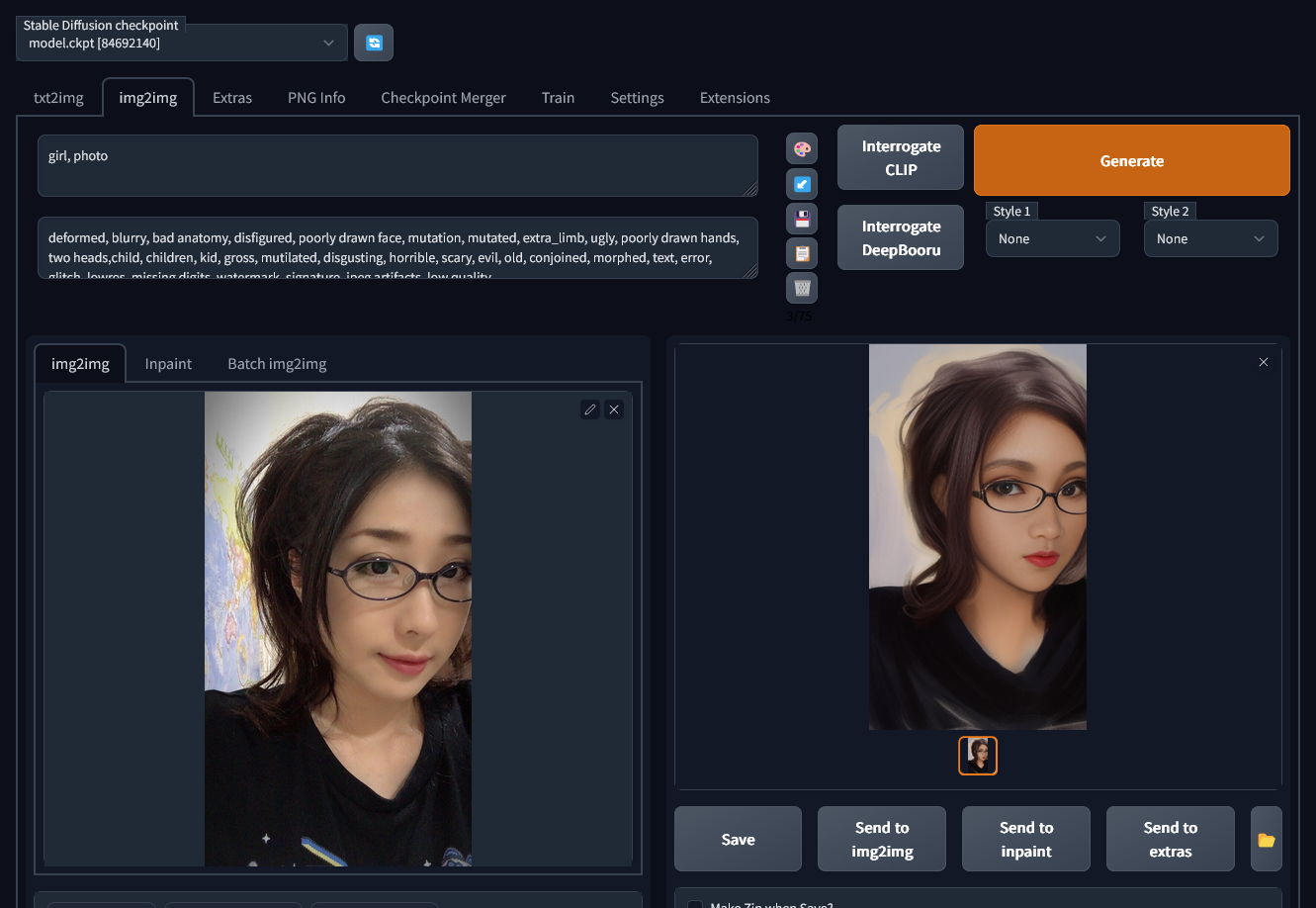Click the pencil edit icon on input image
This screenshot has width=1316, height=908.
tap(590, 409)
